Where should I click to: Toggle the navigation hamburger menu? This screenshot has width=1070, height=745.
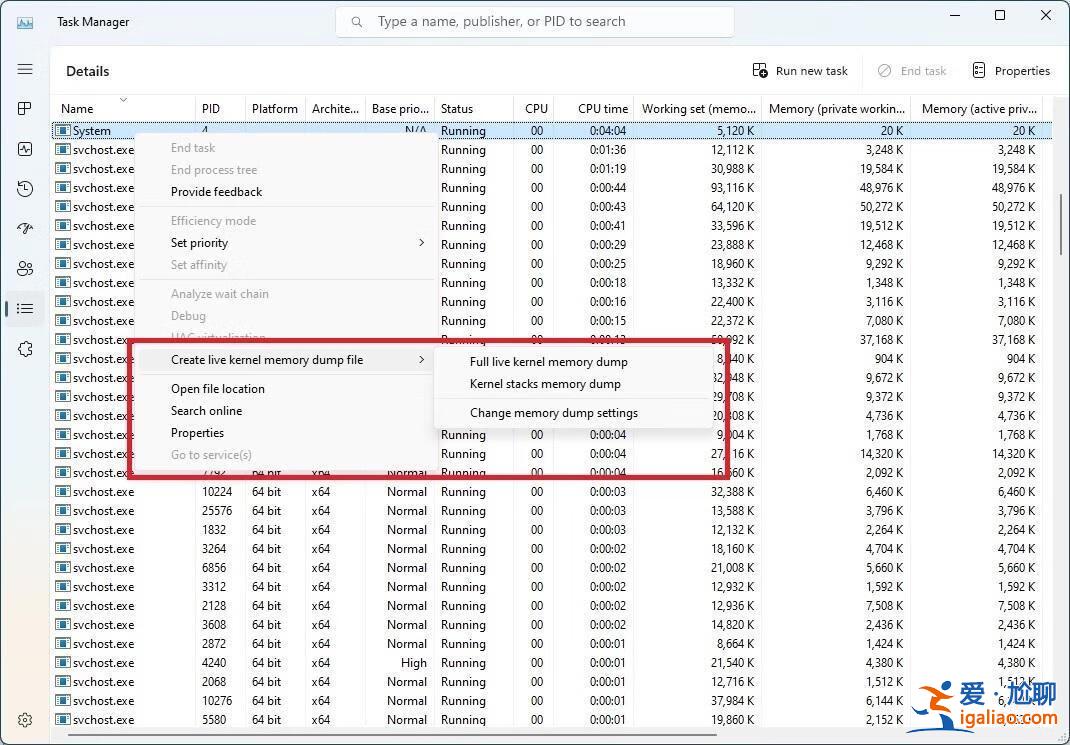pyautogui.click(x=24, y=68)
